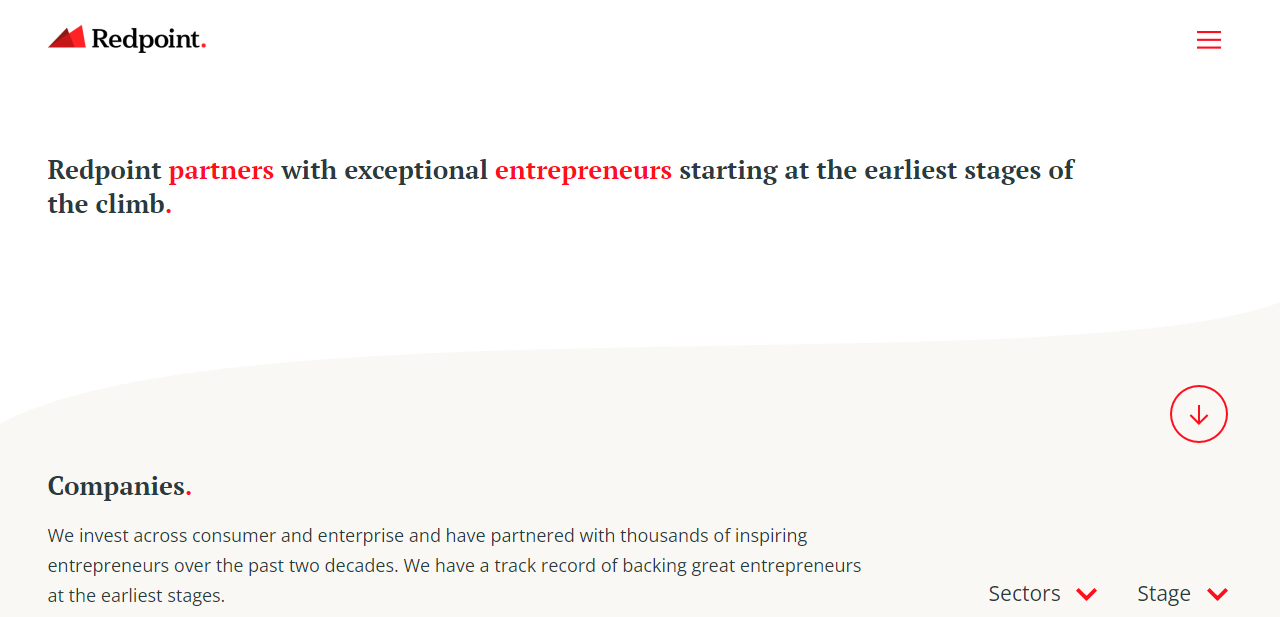Click the words "the climb" in the headline
The height and width of the screenshot is (617, 1280).
click(105, 204)
